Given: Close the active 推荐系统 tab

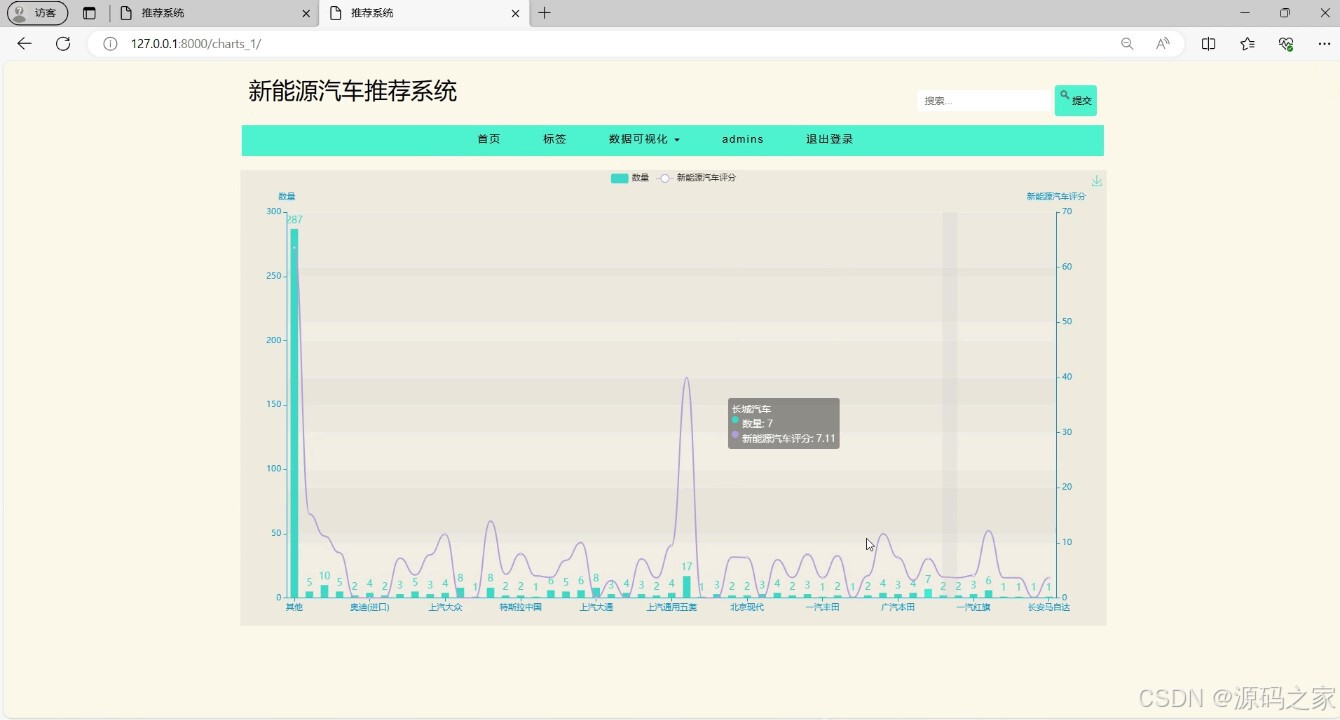Looking at the screenshot, I should click(516, 14).
